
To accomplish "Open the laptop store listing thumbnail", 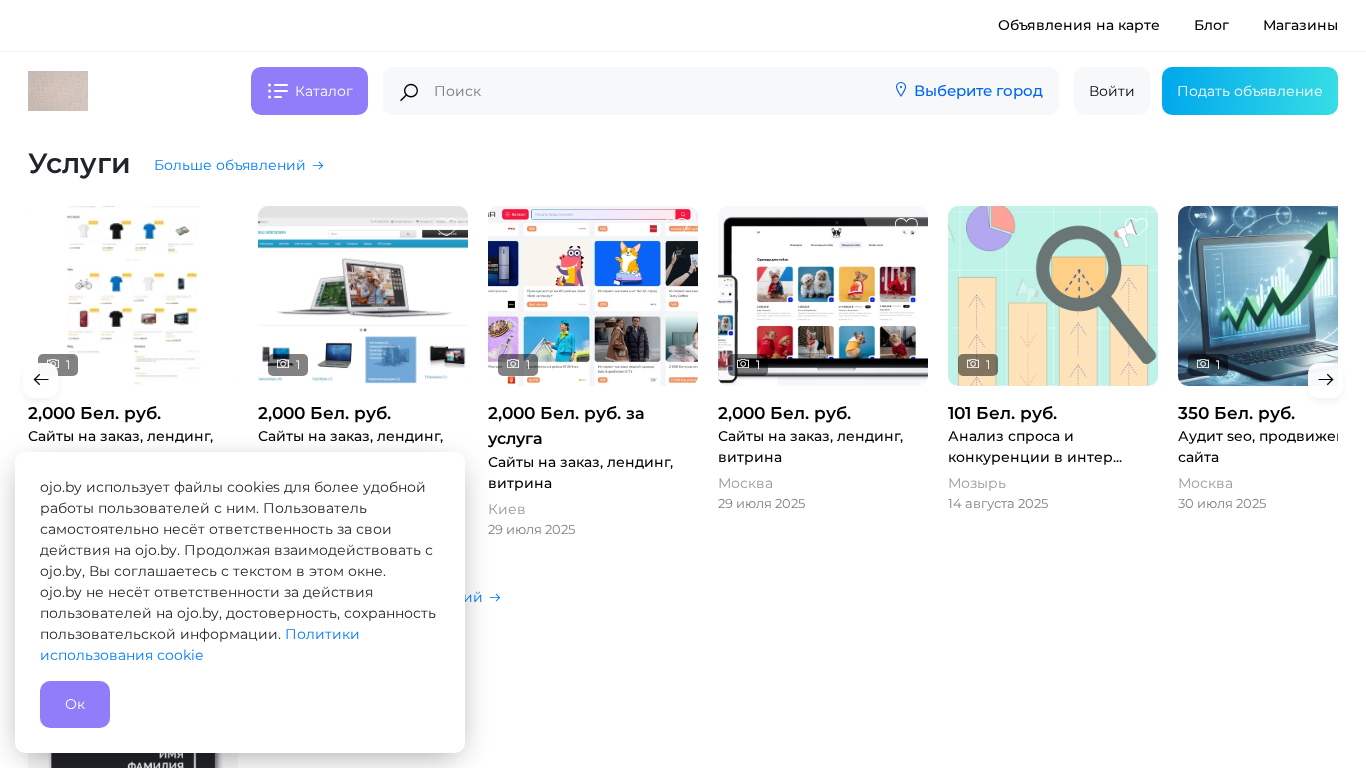I will (363, 296).
